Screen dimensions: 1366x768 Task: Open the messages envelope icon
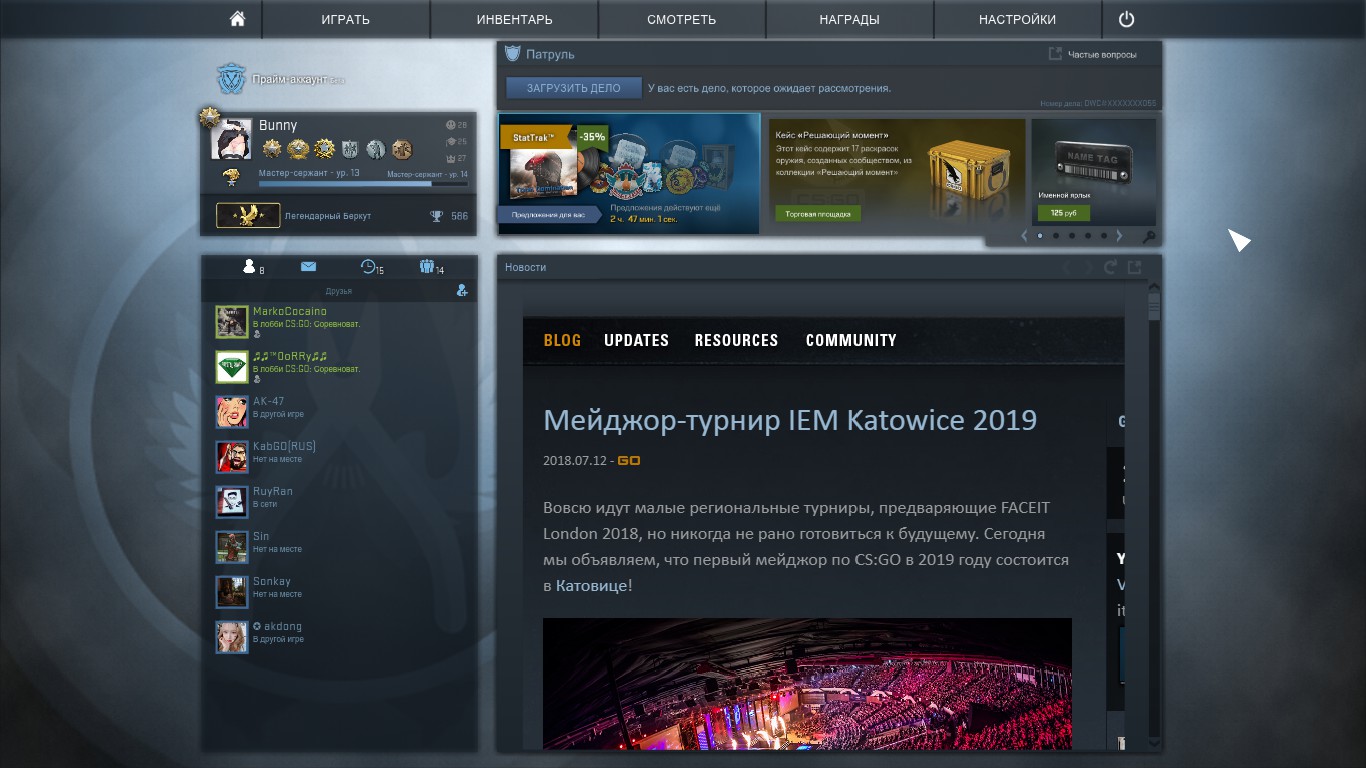pyautogui.click(x=308, y=266)
